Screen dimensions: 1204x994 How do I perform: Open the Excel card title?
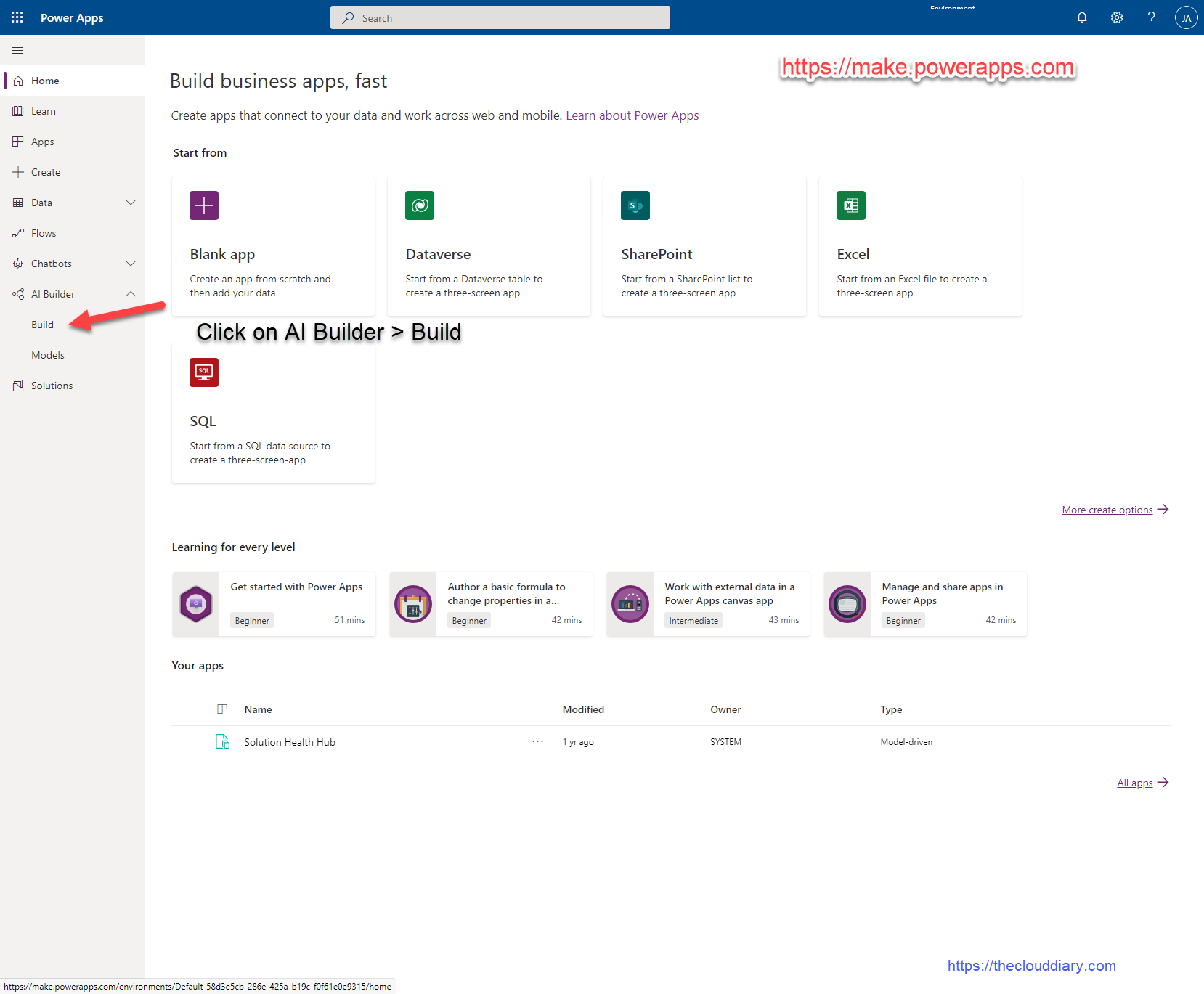(853, 254)
